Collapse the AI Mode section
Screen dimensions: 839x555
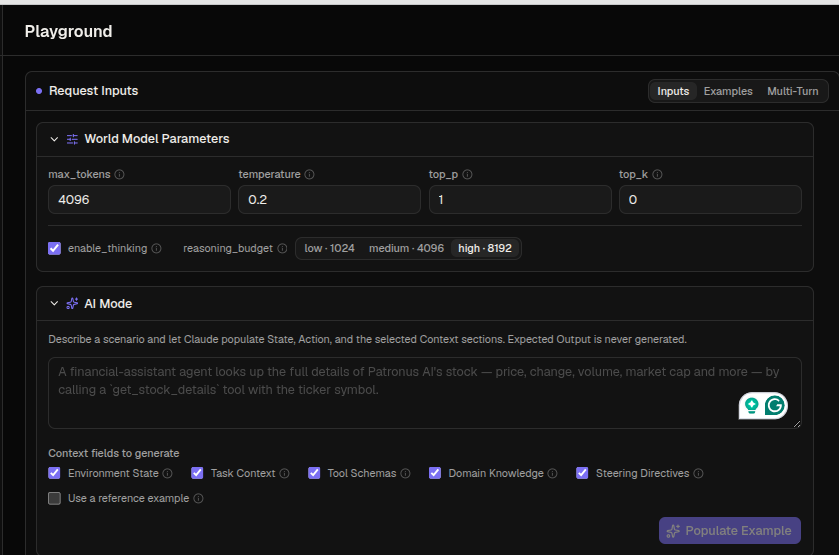[x=54, y=303]
